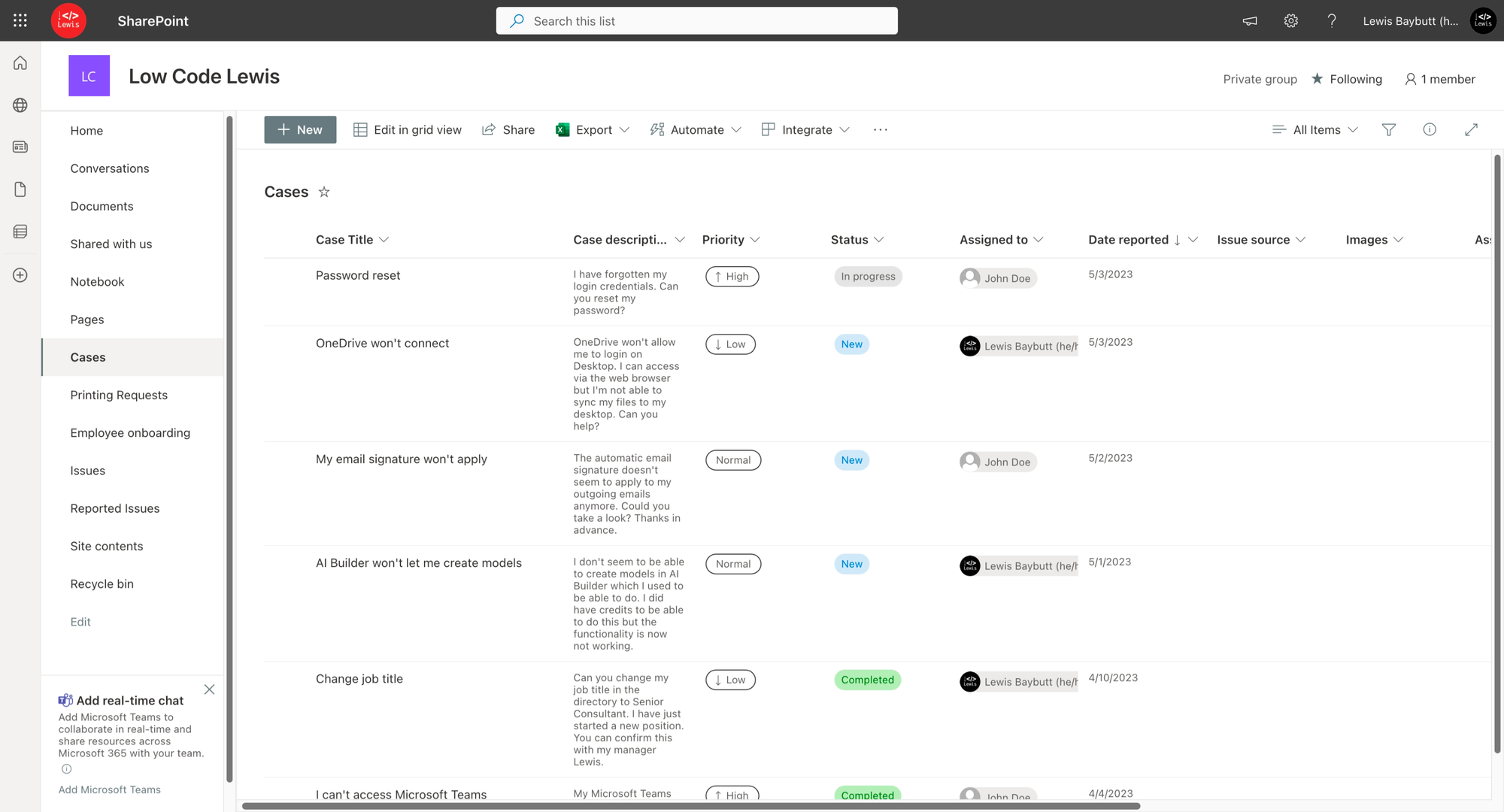The image size is (1504, 812).
Task: Toggle the Following star for this site
Action: click(x=1318, y=79)
